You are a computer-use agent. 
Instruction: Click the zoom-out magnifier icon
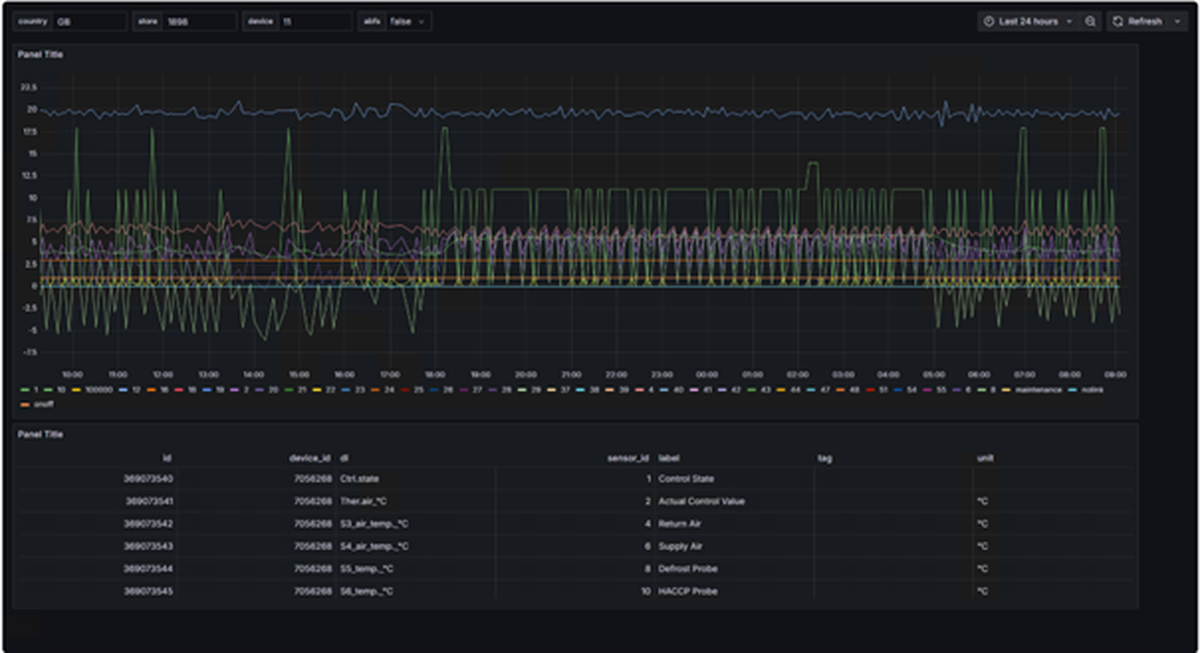pyautogui.click(x=1089, y=20)
